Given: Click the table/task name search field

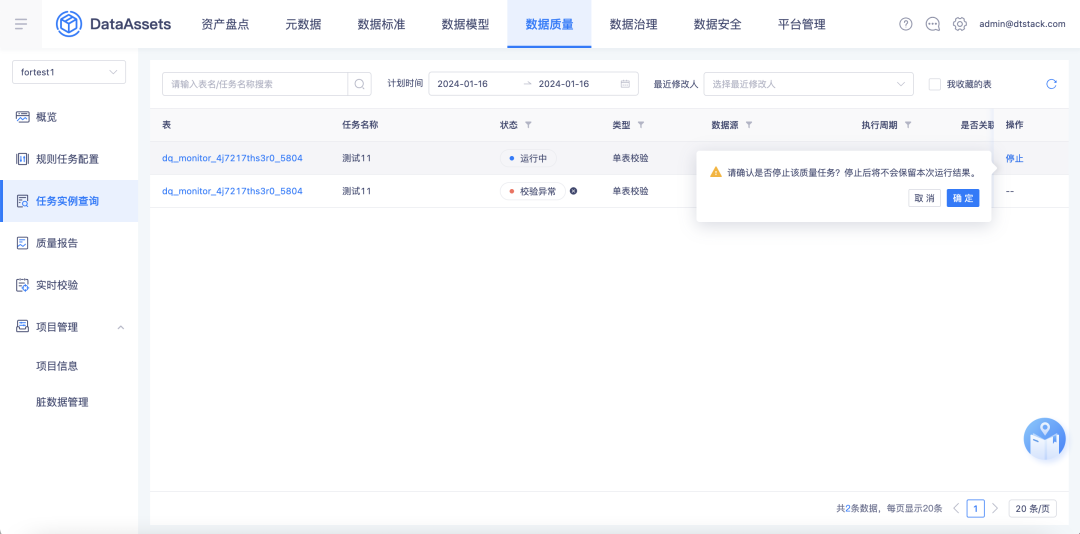Looking at the screenshot, I should click(255, 84).
